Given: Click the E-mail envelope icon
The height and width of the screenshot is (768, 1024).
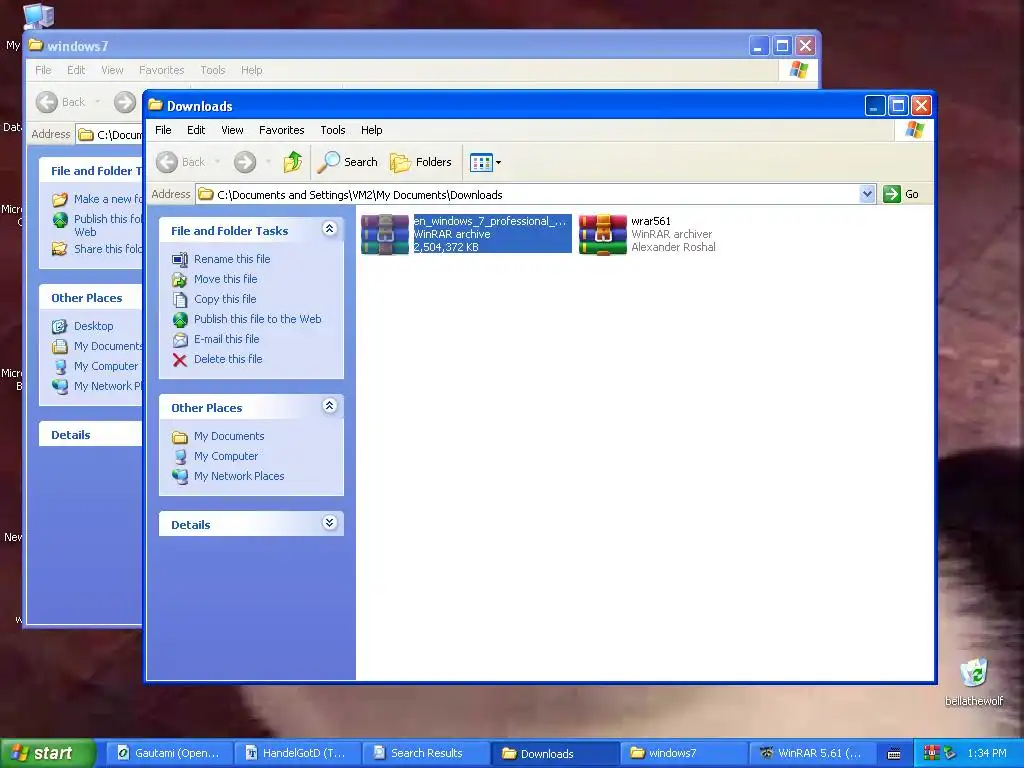Looking at the screenshot, I should (x=180, y=340).
